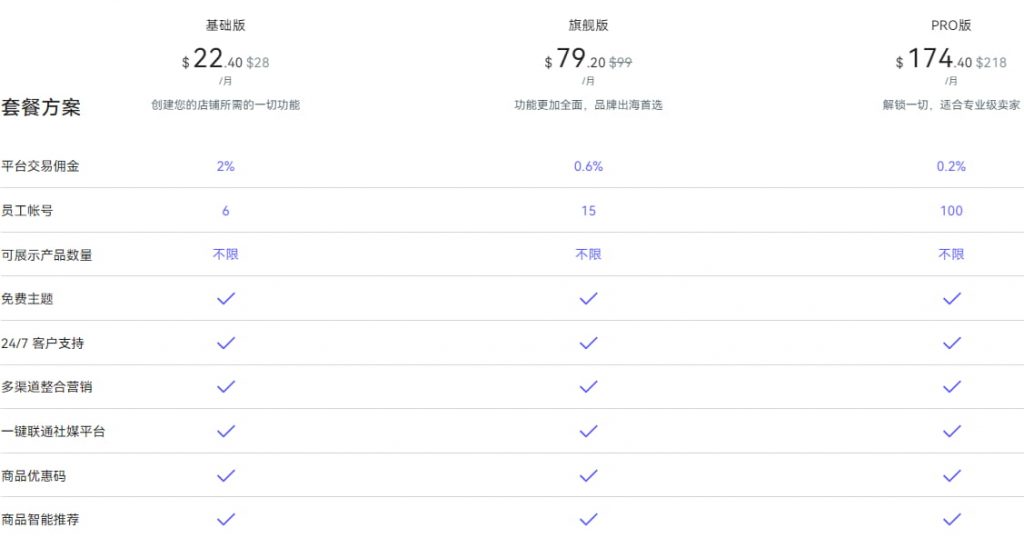Select the 旗舰版 plan title
Image resolution: width=1024 pixels, height=538 pixels.
588,25
